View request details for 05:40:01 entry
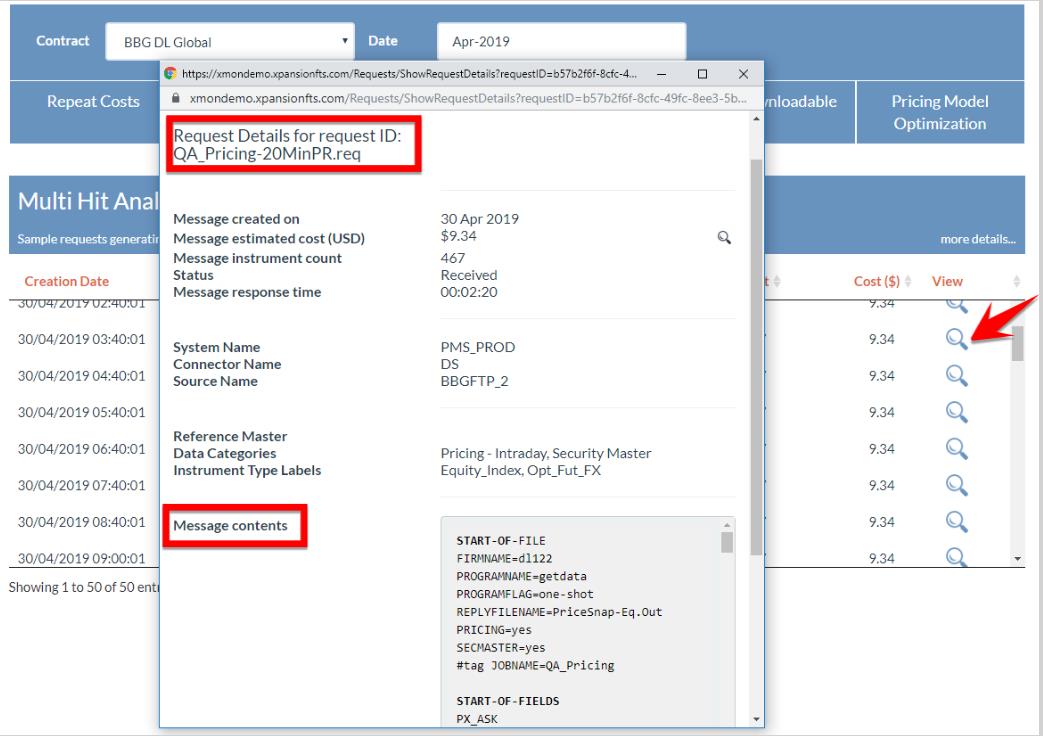The height and width of the screenshot is (736, 1043). (955, 412)
